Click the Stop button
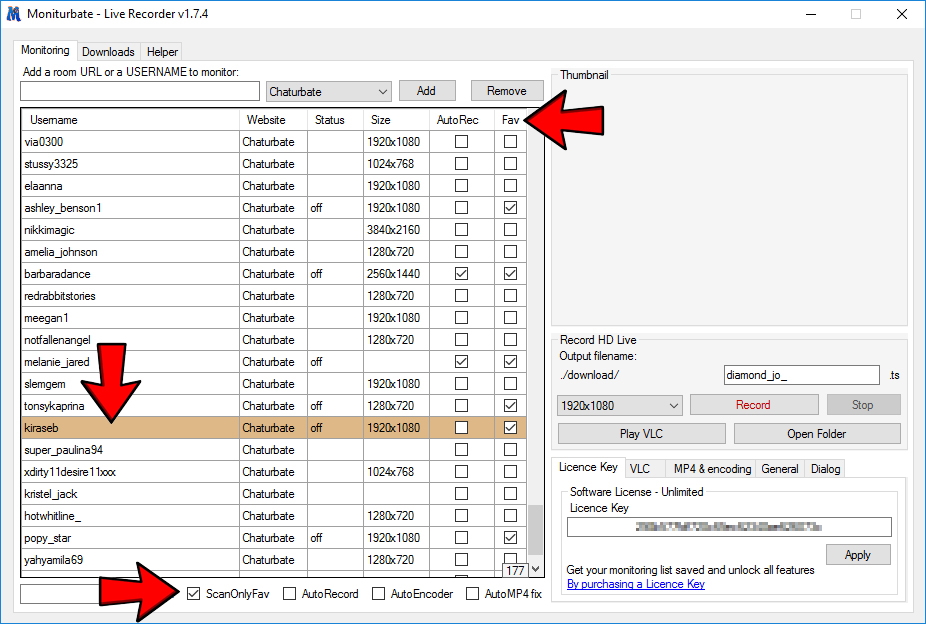This screenshot has height=624, width=926. 863,405
